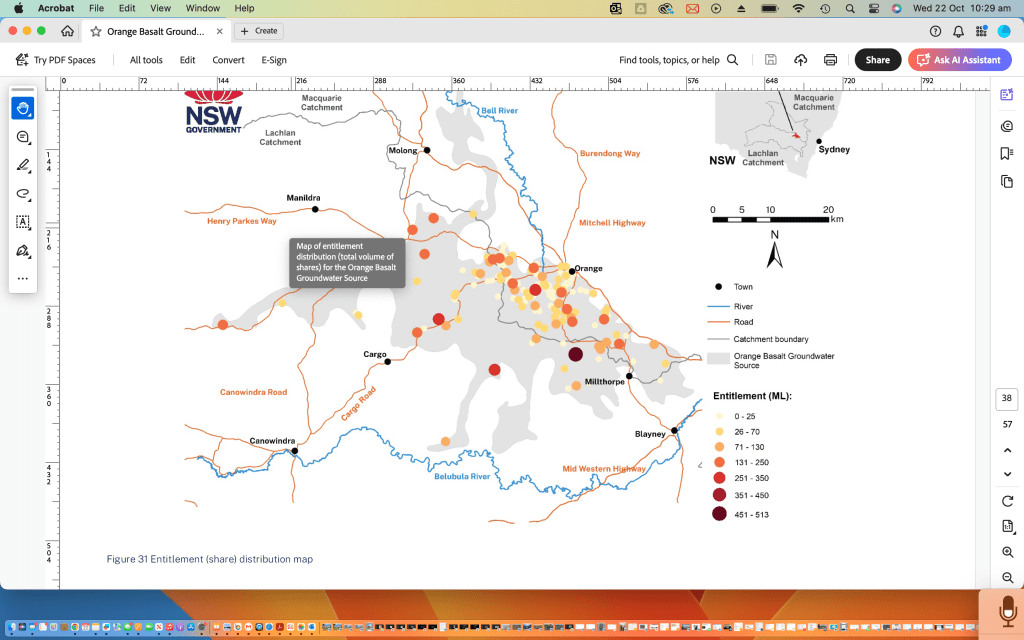The image size is (1024, 640).
Task: Click the print icon
Action: point(830,60)
